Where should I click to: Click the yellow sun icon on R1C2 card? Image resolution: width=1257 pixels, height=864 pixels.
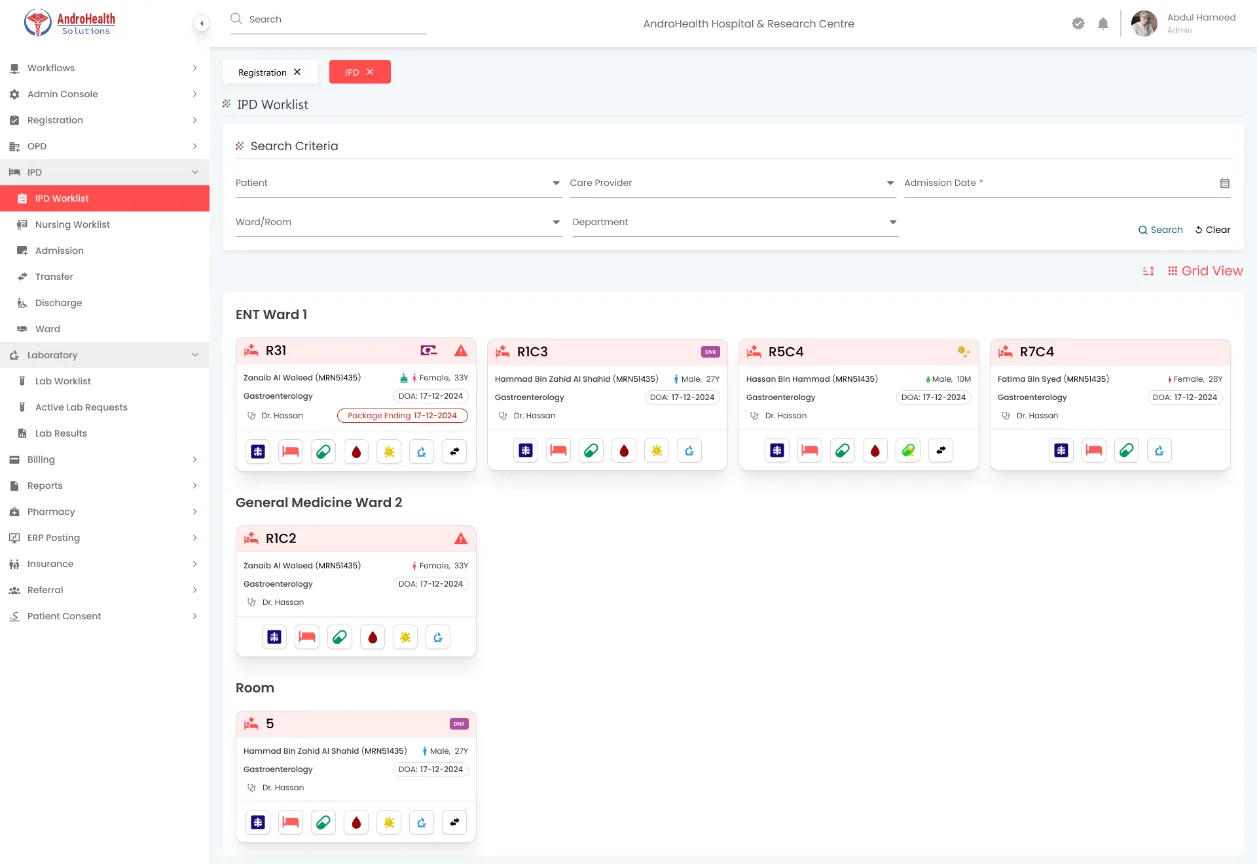[x=405, y=637]
